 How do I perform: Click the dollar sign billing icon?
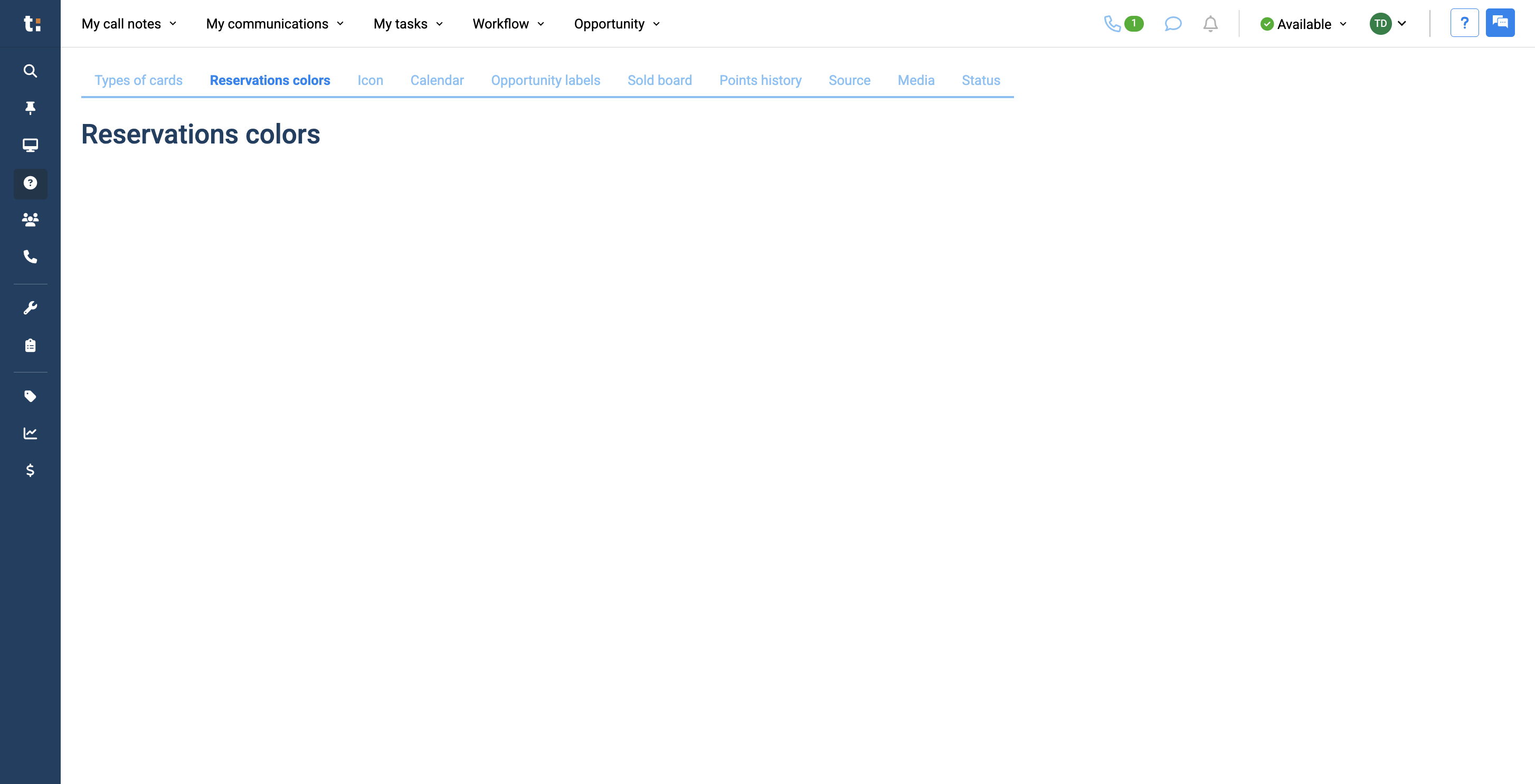(30, 471)
